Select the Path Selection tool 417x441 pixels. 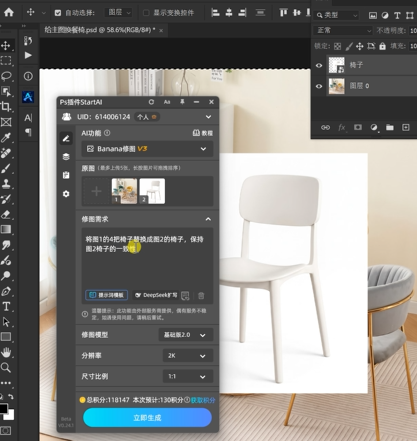coord(6,322)
